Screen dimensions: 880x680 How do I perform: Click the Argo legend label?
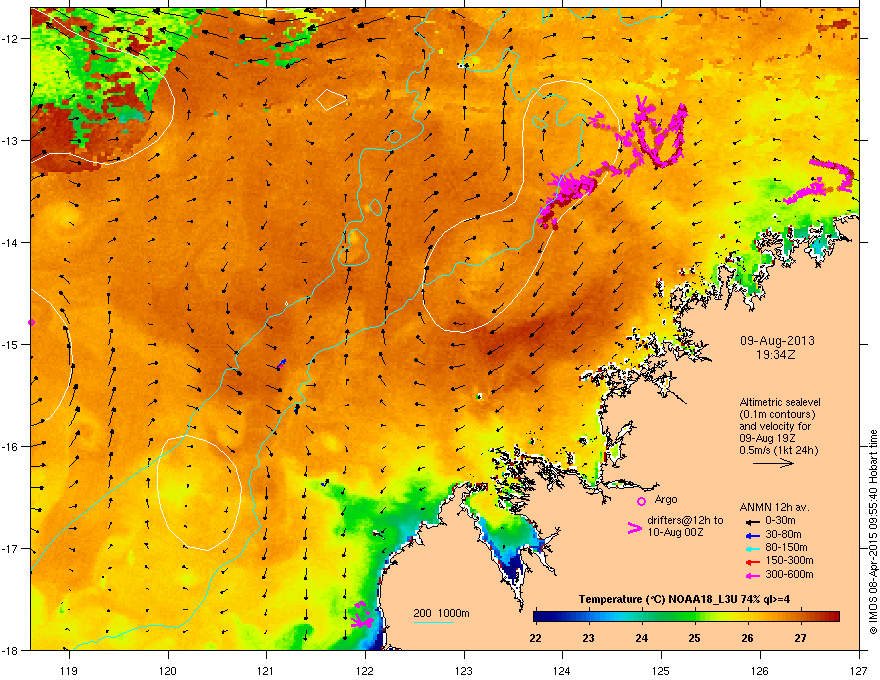pyautogui.click(x=666, y=499)
